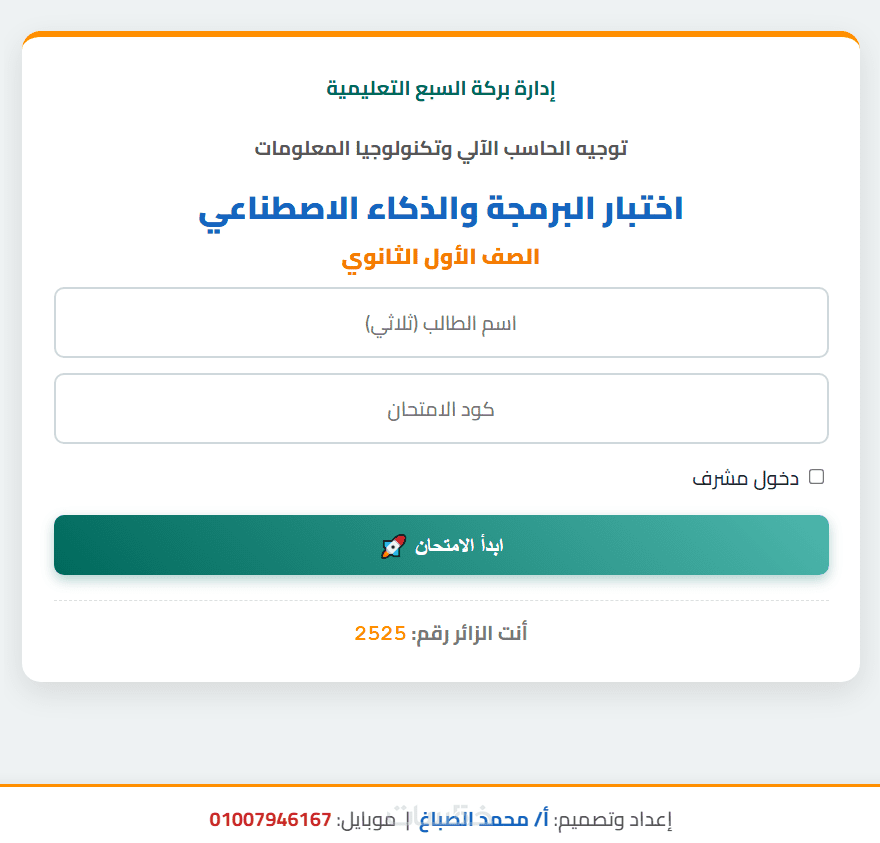The height and width of the screenshot is (843, 880).
Task: Click توجيه الحاسب الآلي وتكنولوجيا المعلومات subtitle
Action: click(x=441, y=149)
